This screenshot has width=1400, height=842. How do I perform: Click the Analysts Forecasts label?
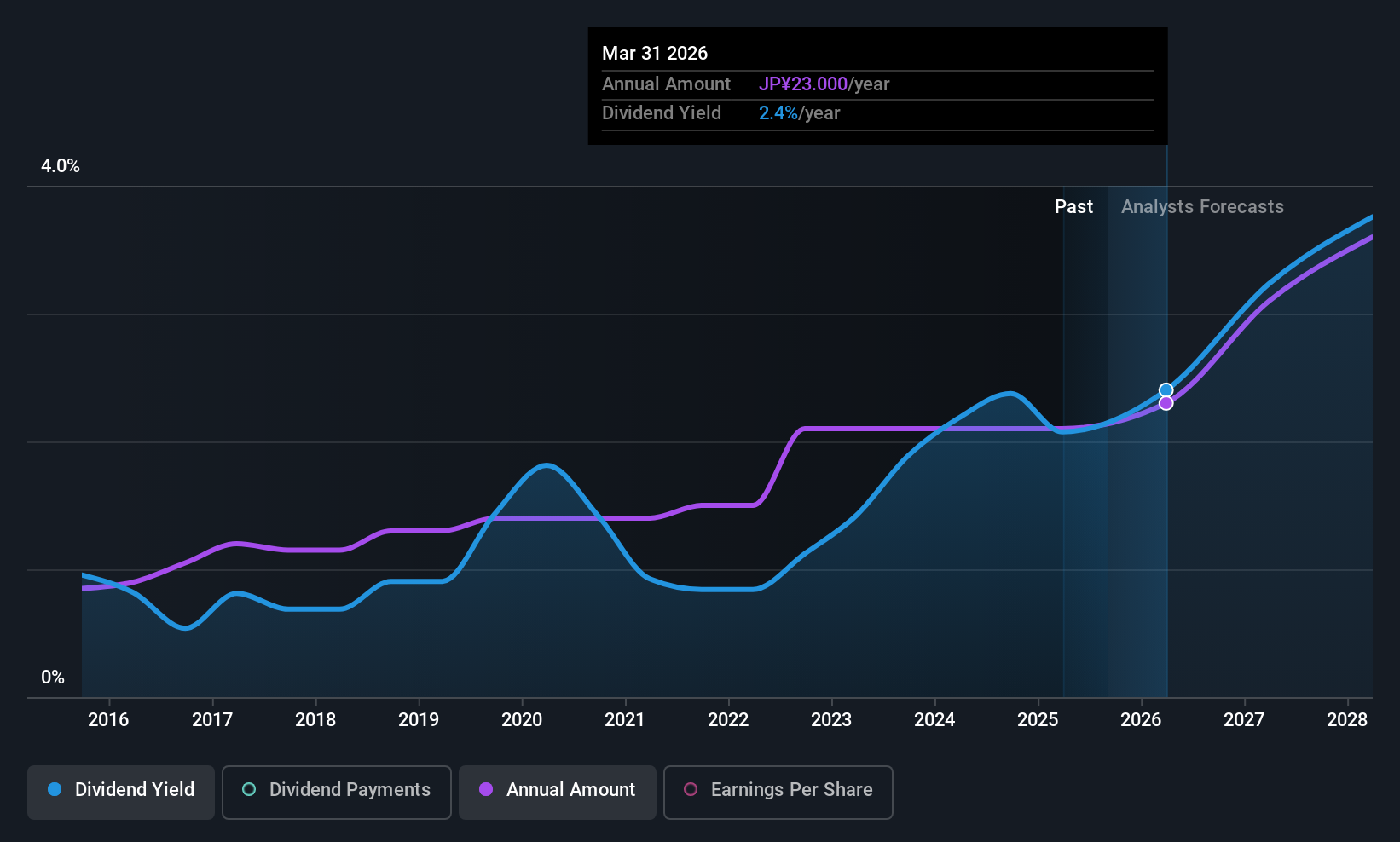pyautogui.click(x=1202, y=207)
